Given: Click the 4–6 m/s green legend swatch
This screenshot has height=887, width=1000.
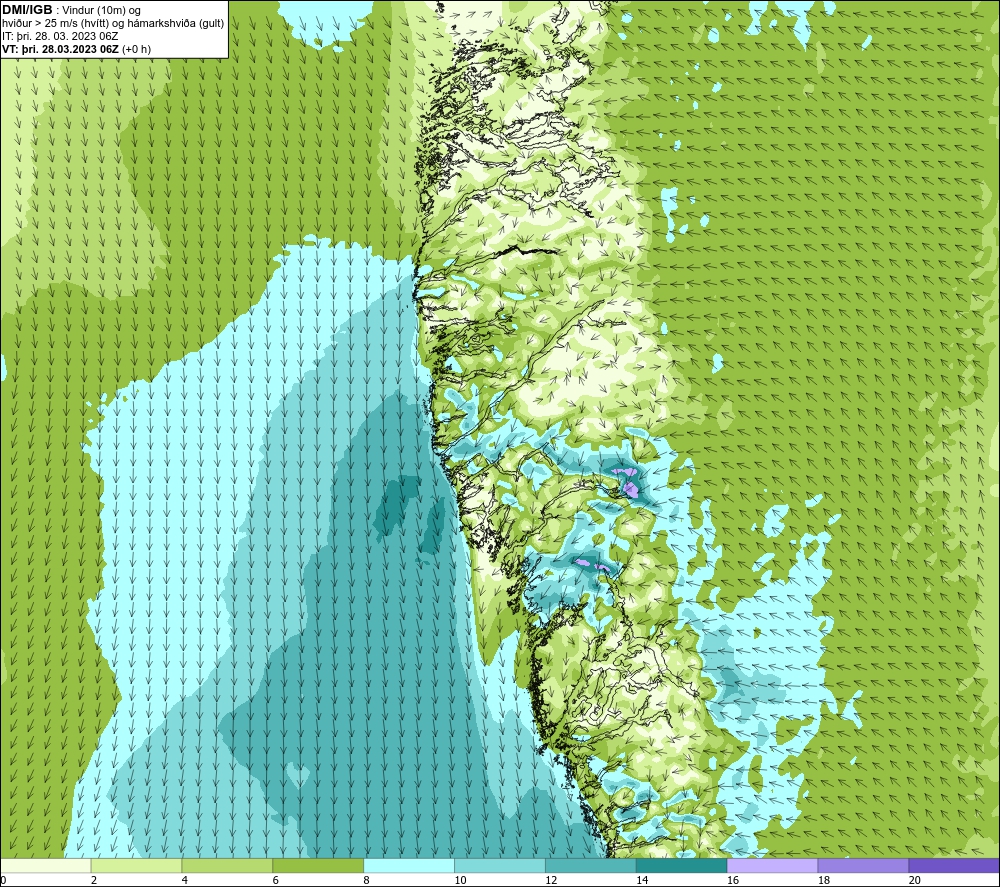Looking at the screenshot, I should point(227,865).
